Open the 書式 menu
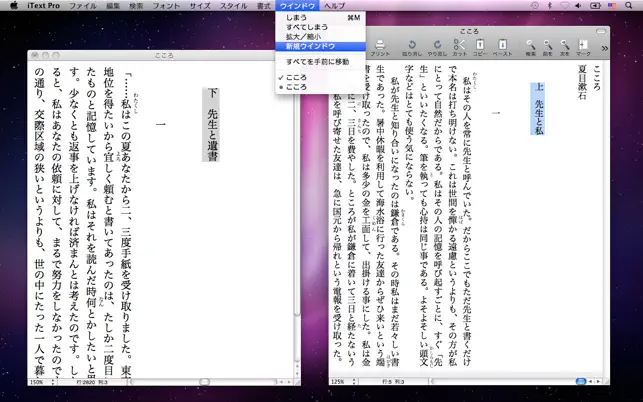 coord(263,6)
